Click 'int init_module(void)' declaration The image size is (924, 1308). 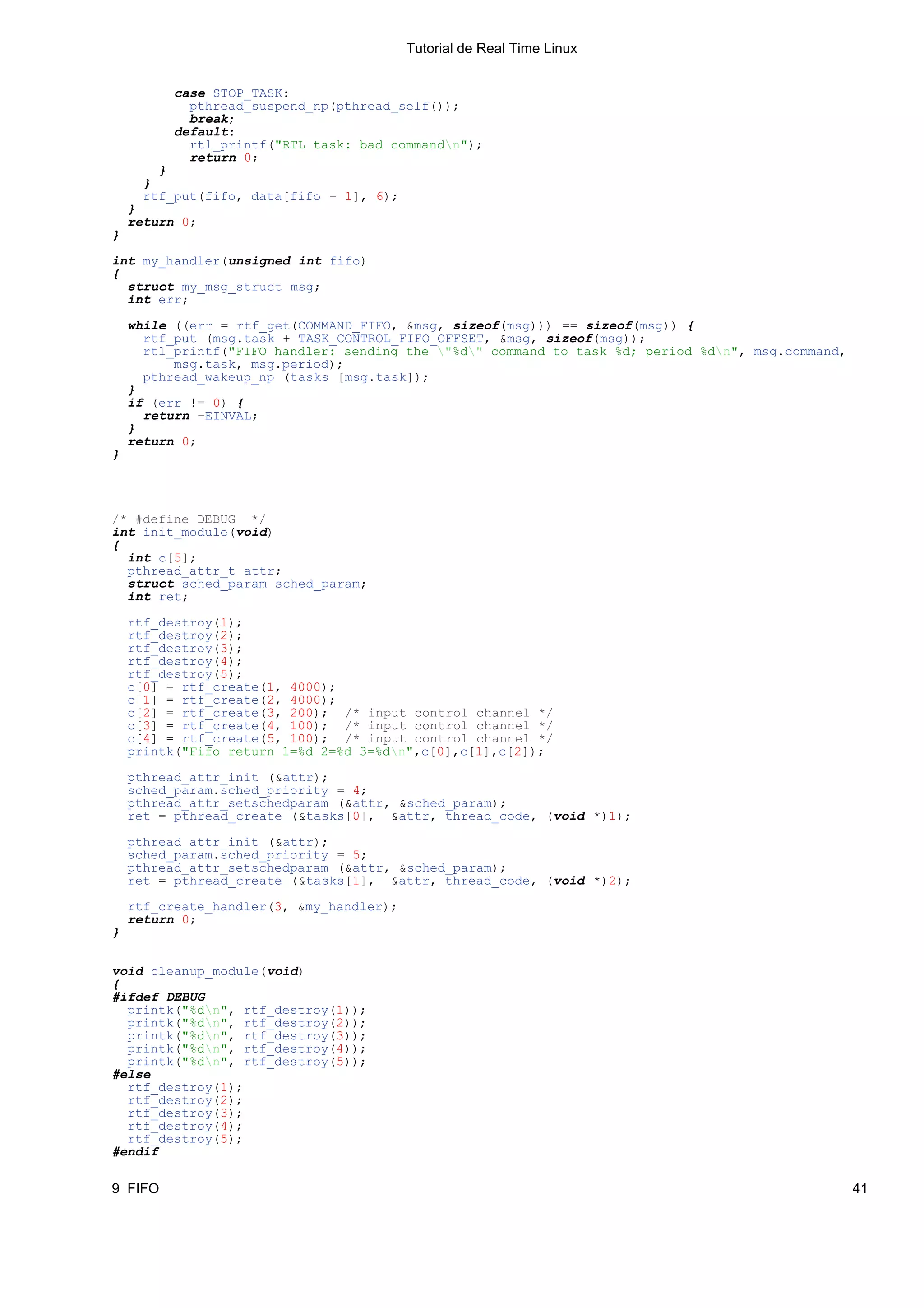[x=193, y=532]
